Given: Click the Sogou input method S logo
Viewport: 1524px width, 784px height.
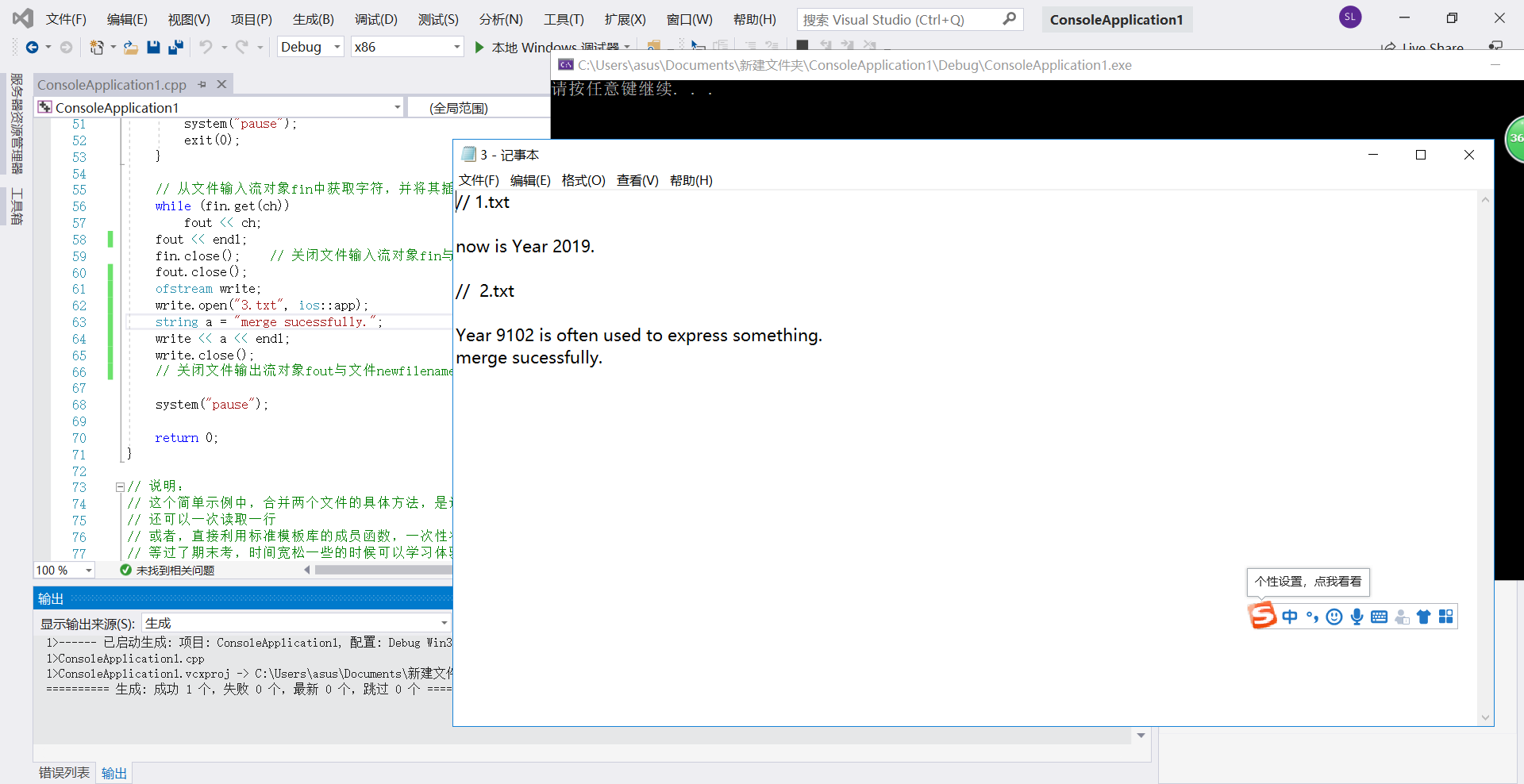Looking at the screenshot, I should pyautogui.click(x=1262, y=616).
